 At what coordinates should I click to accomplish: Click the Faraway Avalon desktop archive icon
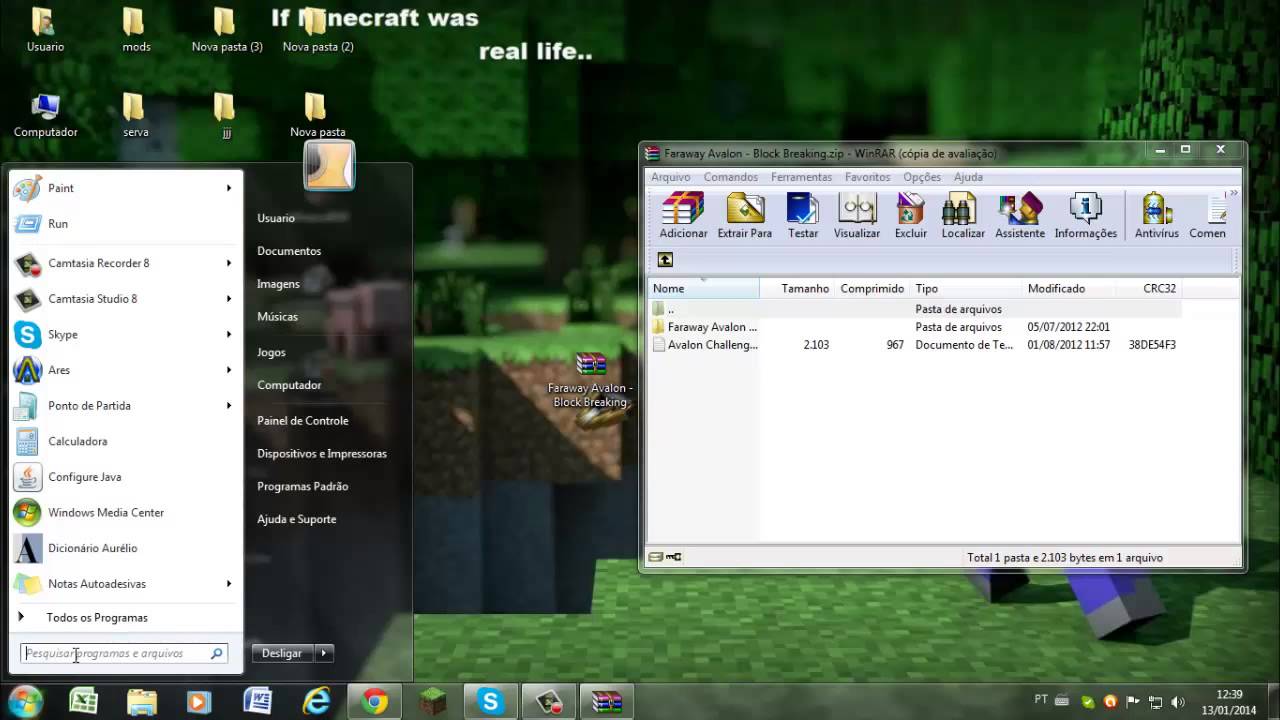click(x=591, y=380)
